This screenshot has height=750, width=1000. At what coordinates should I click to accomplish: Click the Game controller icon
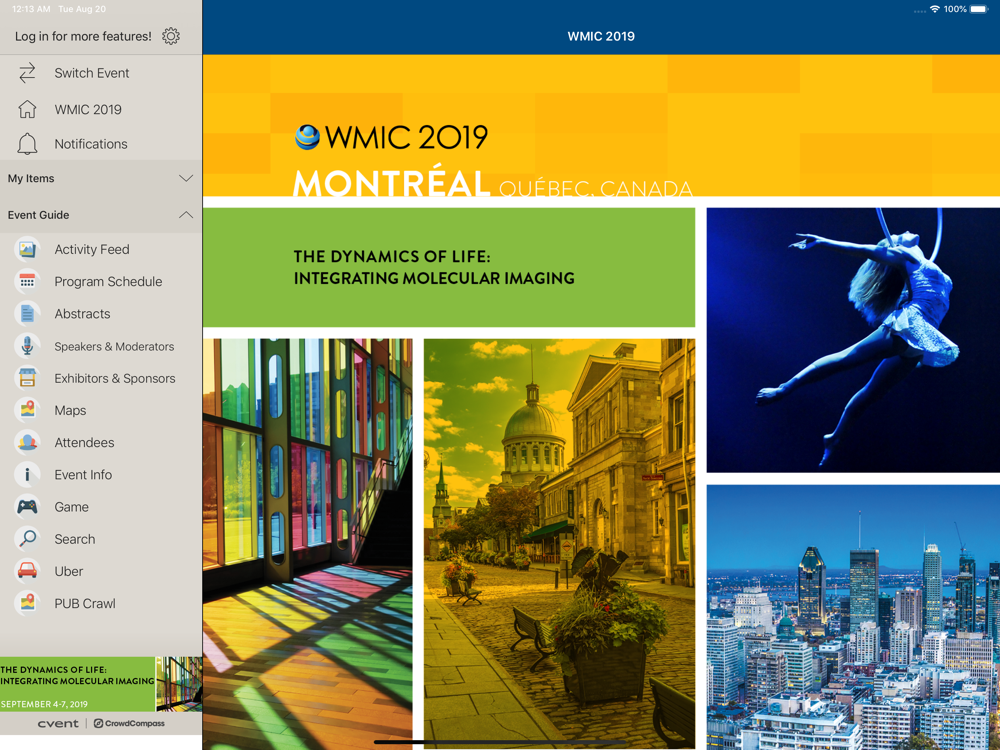pos(27,507)
